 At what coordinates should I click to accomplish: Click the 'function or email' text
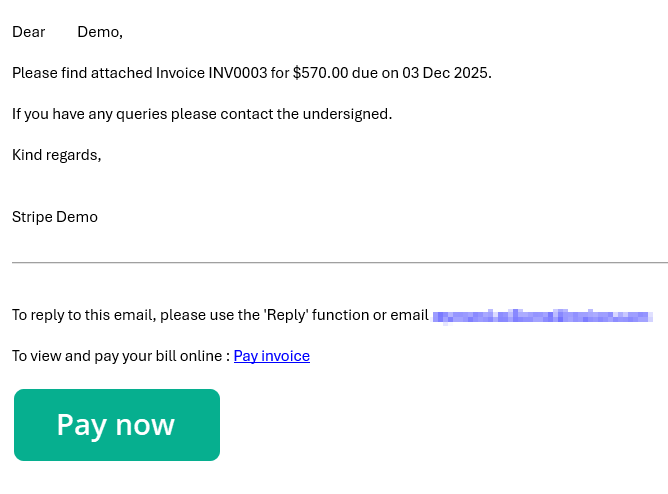click(x=370, y=315)
